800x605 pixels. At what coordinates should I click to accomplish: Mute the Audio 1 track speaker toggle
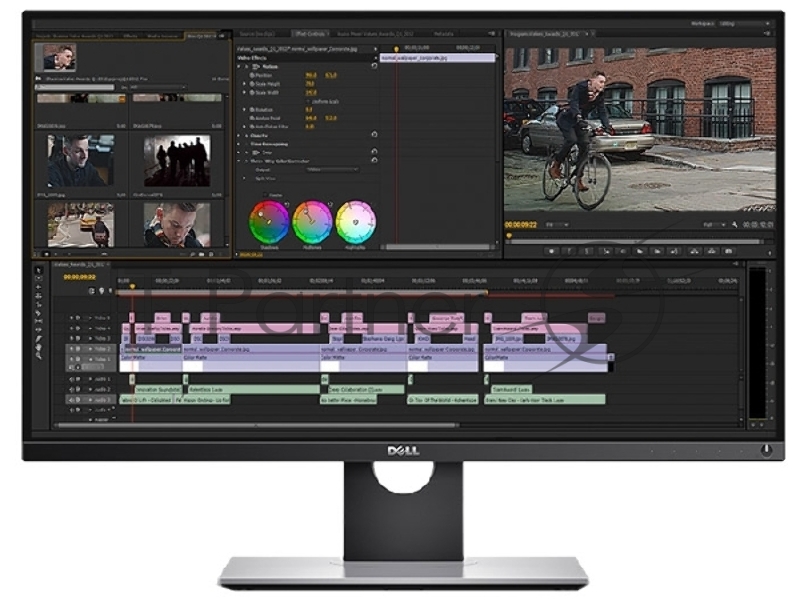point(73,380)
